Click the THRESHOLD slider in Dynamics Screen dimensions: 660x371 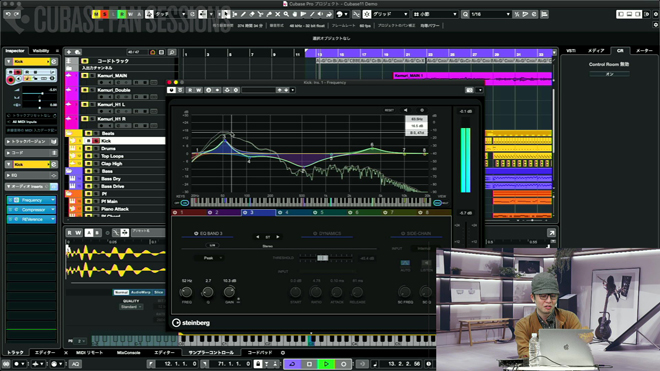click(x=322, y=258)
